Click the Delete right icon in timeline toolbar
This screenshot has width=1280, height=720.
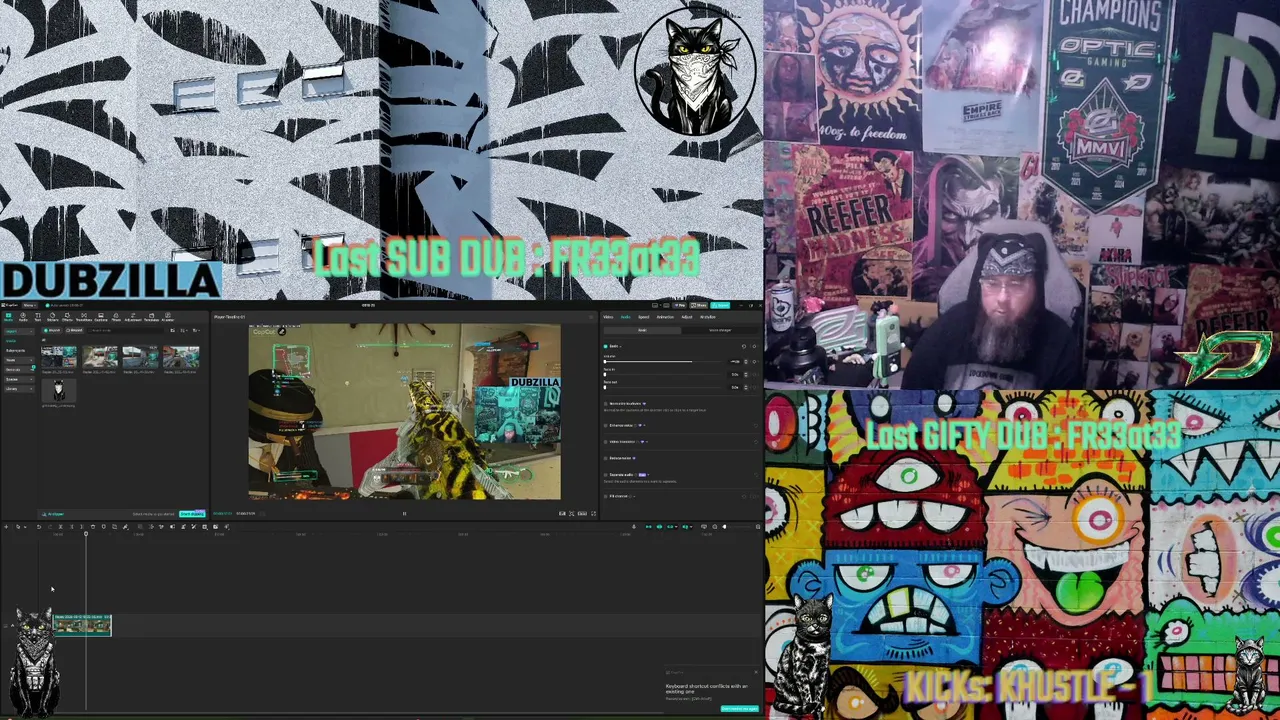82,527
